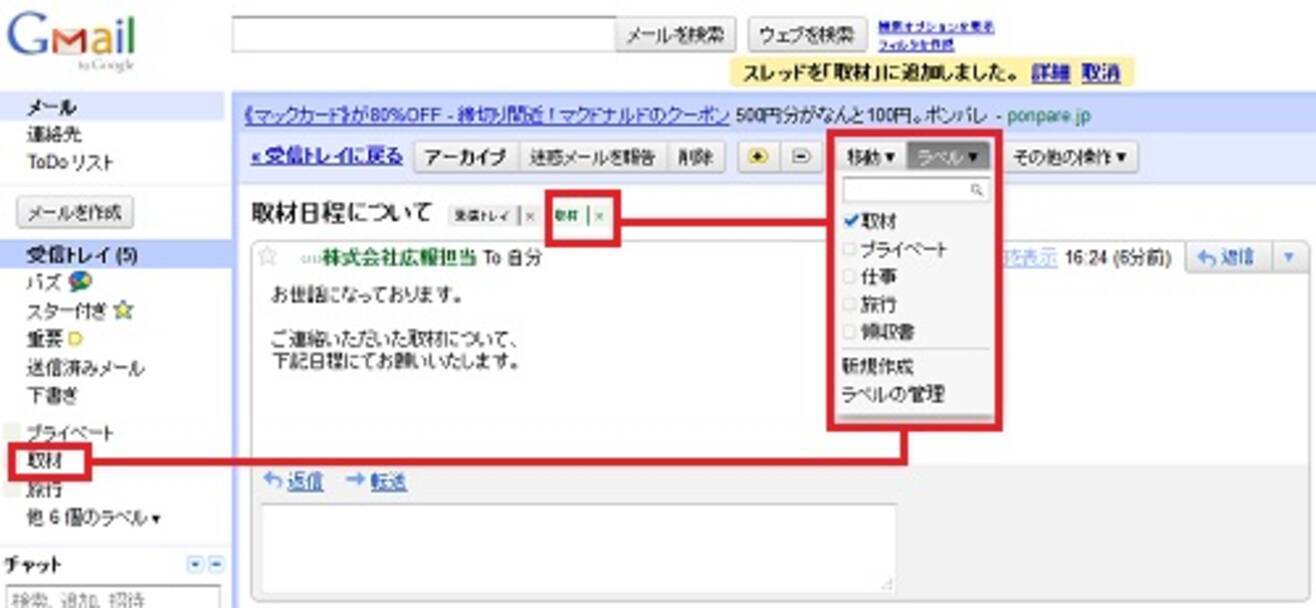
Task: Open the 取材 label in sidebar
Action: (44, 462)
